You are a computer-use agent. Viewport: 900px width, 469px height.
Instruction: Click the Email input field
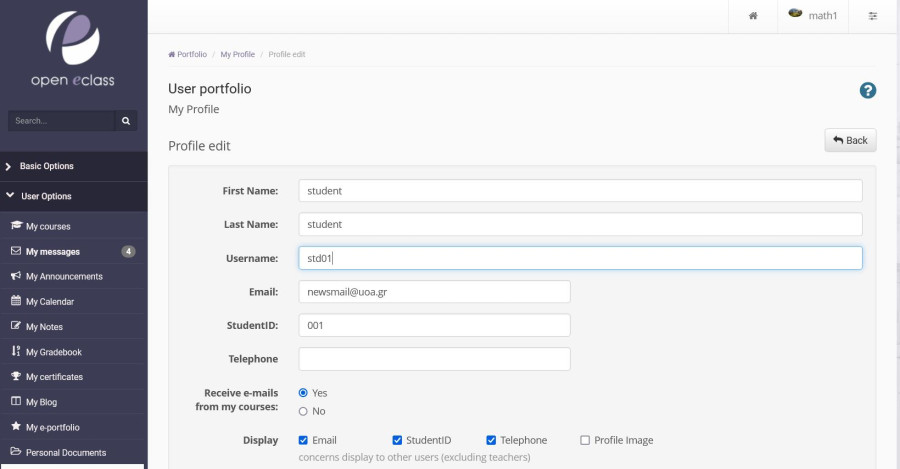435,292
